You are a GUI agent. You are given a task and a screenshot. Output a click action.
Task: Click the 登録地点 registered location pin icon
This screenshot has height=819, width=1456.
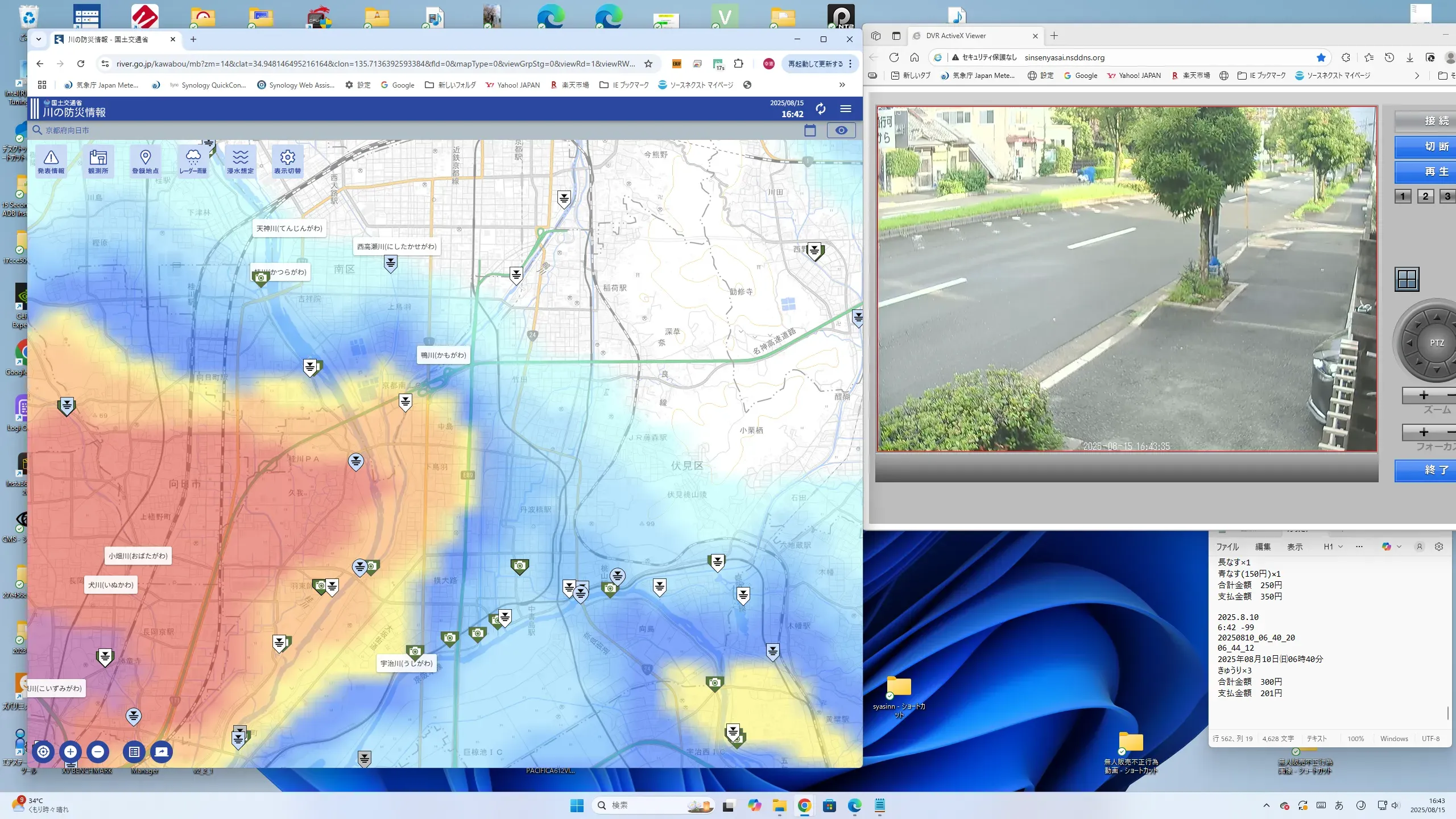pyautogui.click(x=145, y=161)
